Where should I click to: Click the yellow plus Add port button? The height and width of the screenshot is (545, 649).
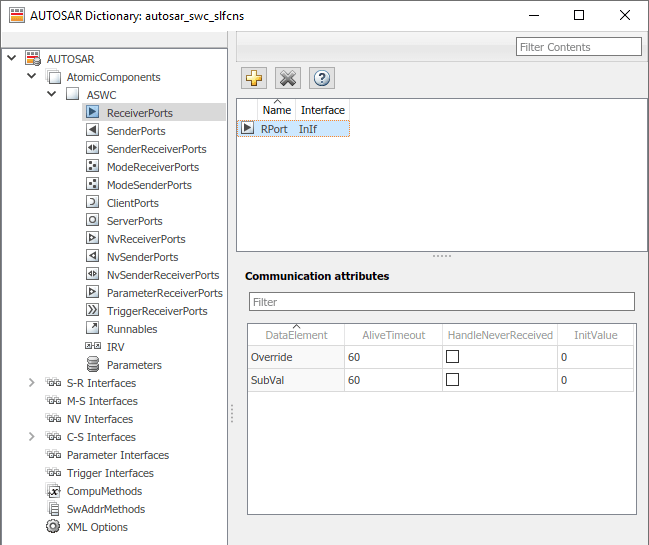pos(254,78)
